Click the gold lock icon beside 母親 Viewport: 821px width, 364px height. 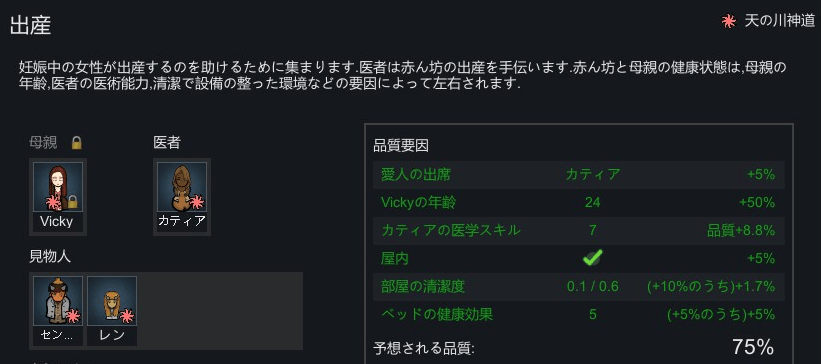coord(77,142)
